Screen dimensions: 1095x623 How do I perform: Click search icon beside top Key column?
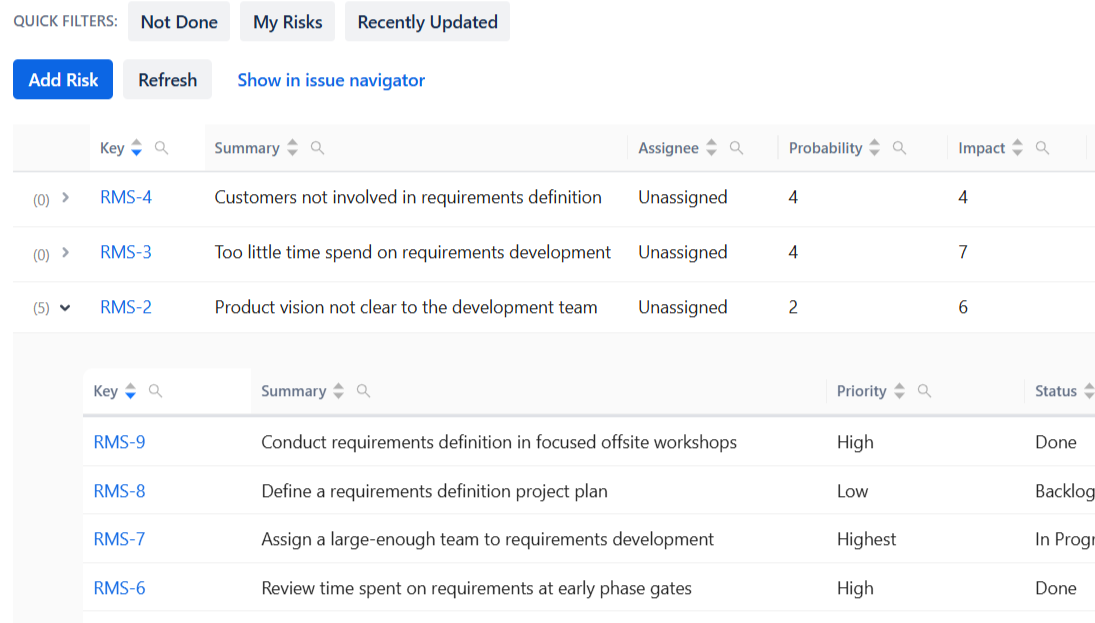(x=162, y=148)
